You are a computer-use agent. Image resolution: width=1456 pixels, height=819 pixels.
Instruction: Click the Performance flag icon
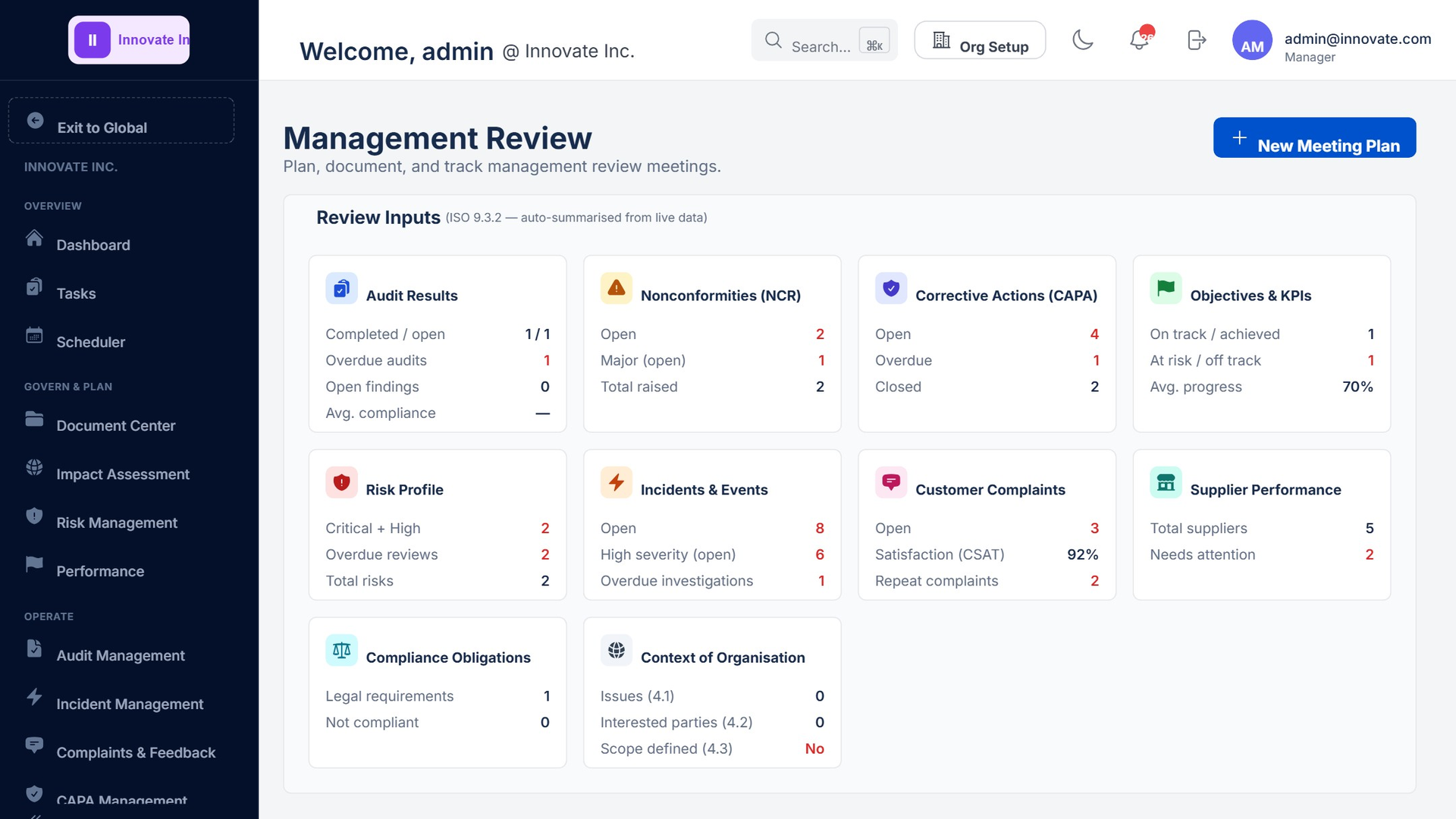34,564
